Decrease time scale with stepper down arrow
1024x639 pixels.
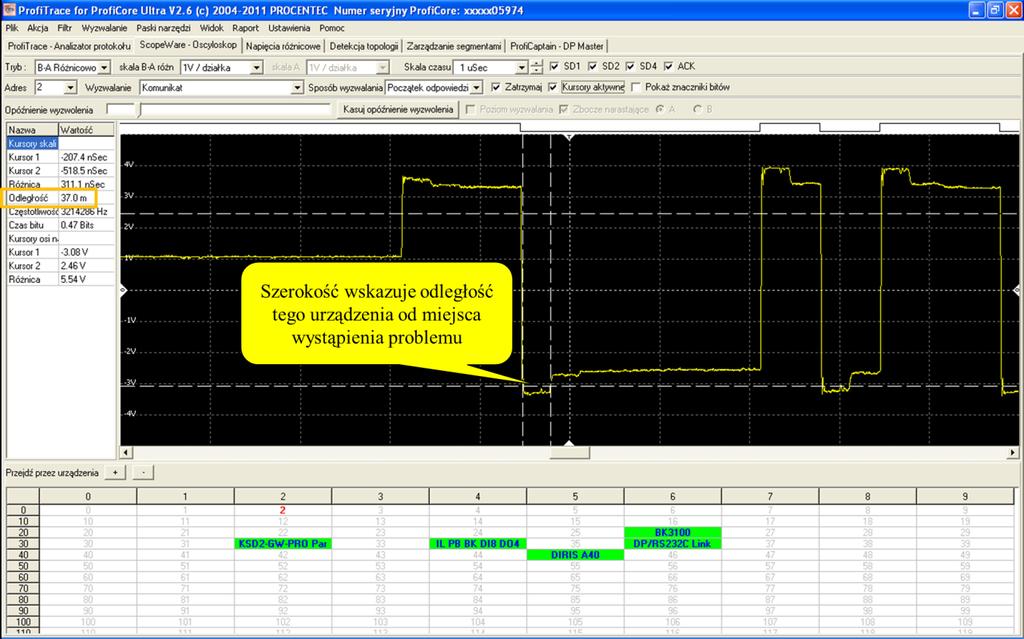[536, 71]
